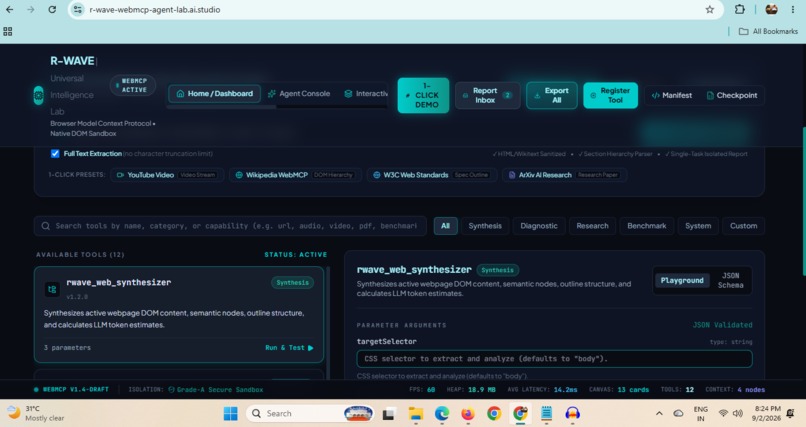This screenshot has width=806, height=427.
Task: Open File Explorer from taskbar
Action: (x=415, y=413)
